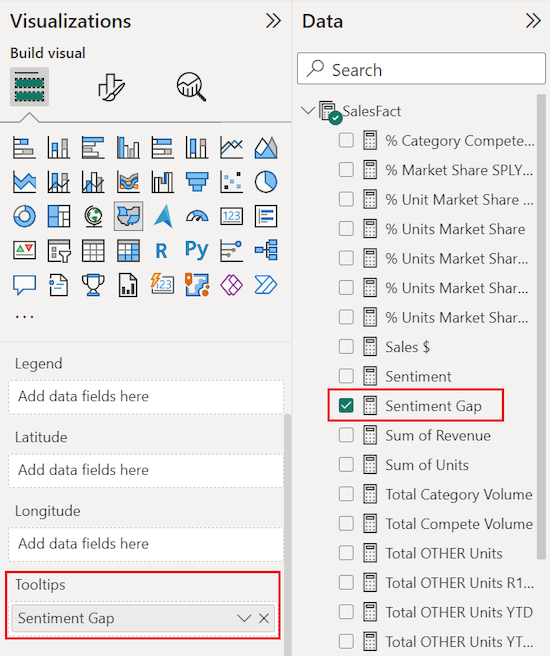Screen dimensions: 550x656
Task: Select the KPI visual
Action: pos(24,251)
